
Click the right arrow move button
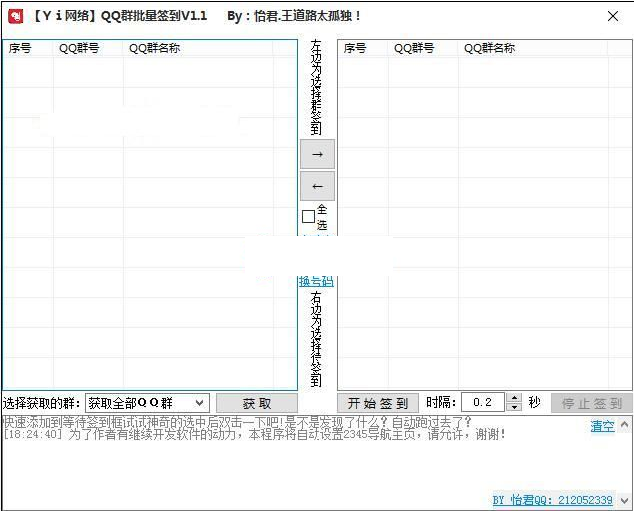point(317,154)
